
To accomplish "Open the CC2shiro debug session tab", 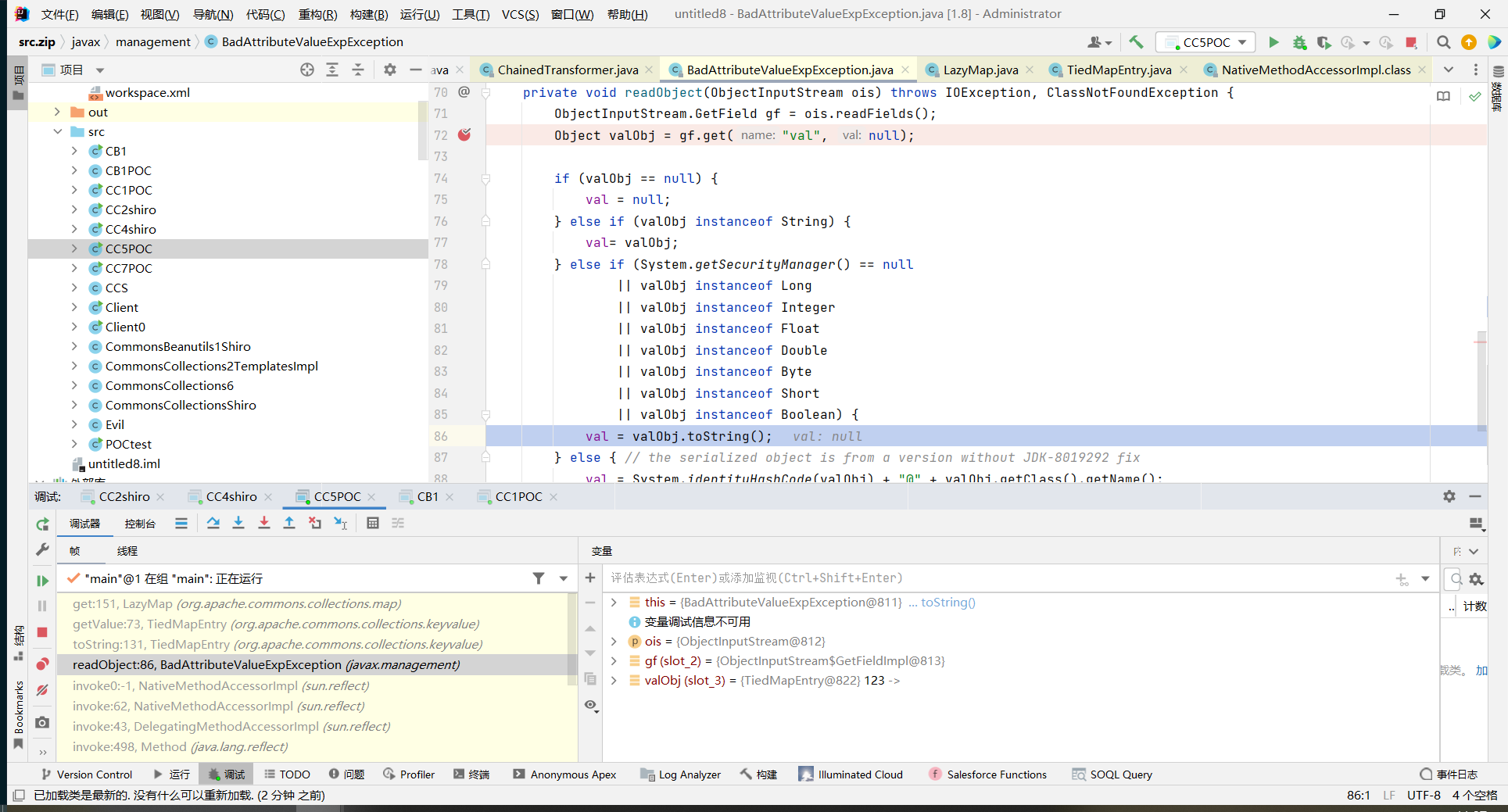I will [x=124, y=496].
